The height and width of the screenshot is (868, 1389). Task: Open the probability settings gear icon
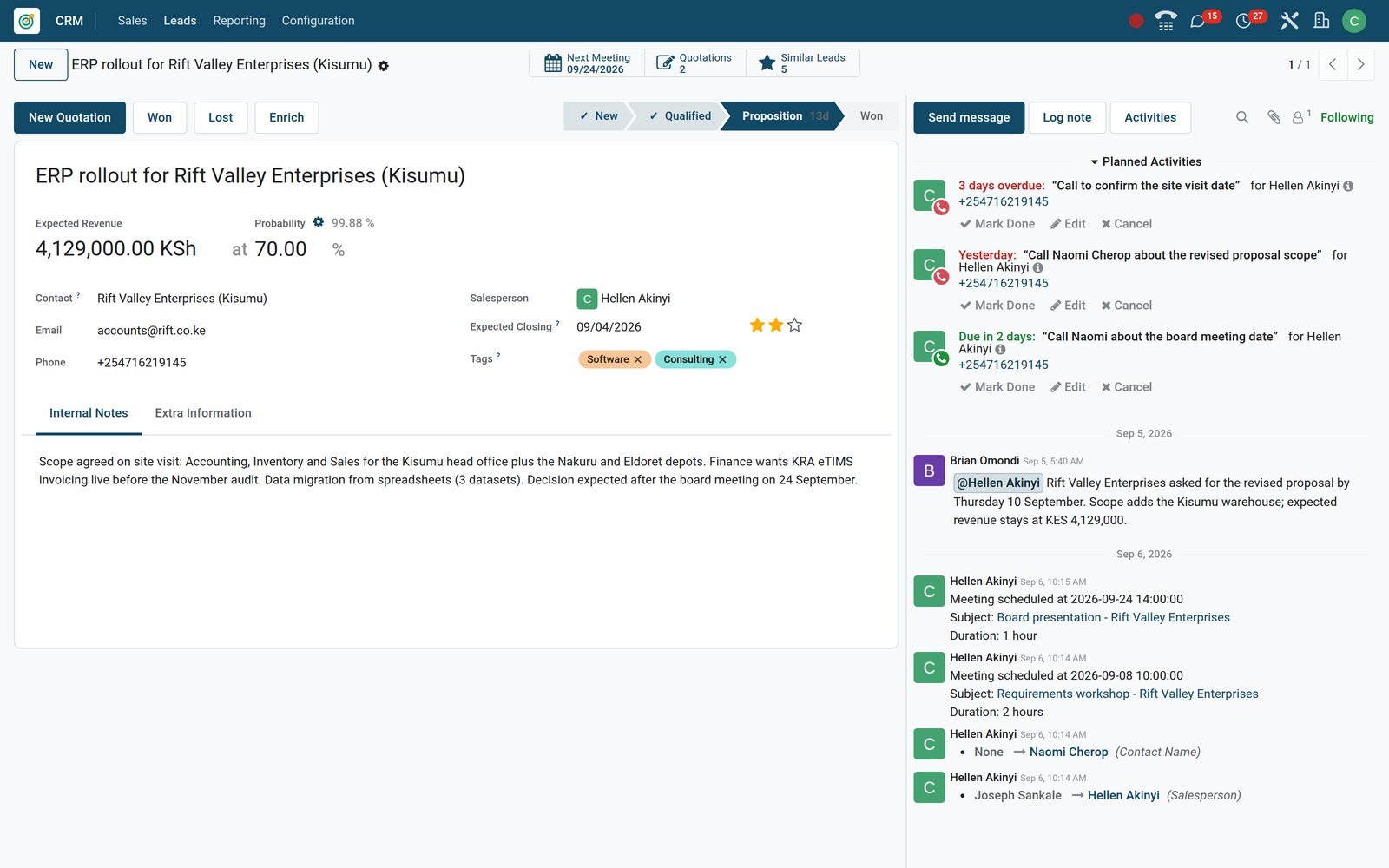pos(319,222)
